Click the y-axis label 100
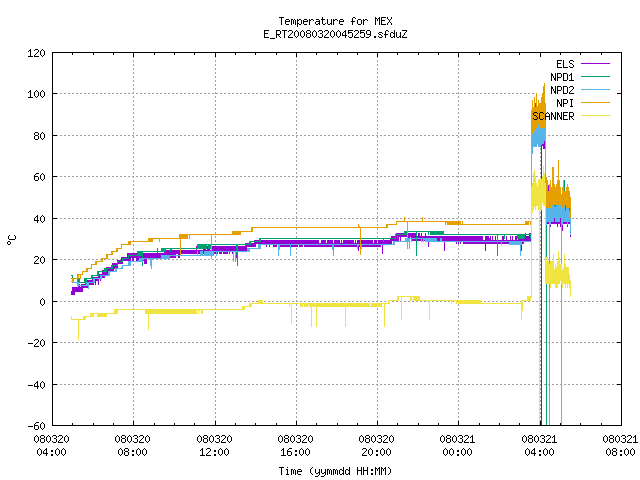The image size is (640, 480). (x=36, y=94)
